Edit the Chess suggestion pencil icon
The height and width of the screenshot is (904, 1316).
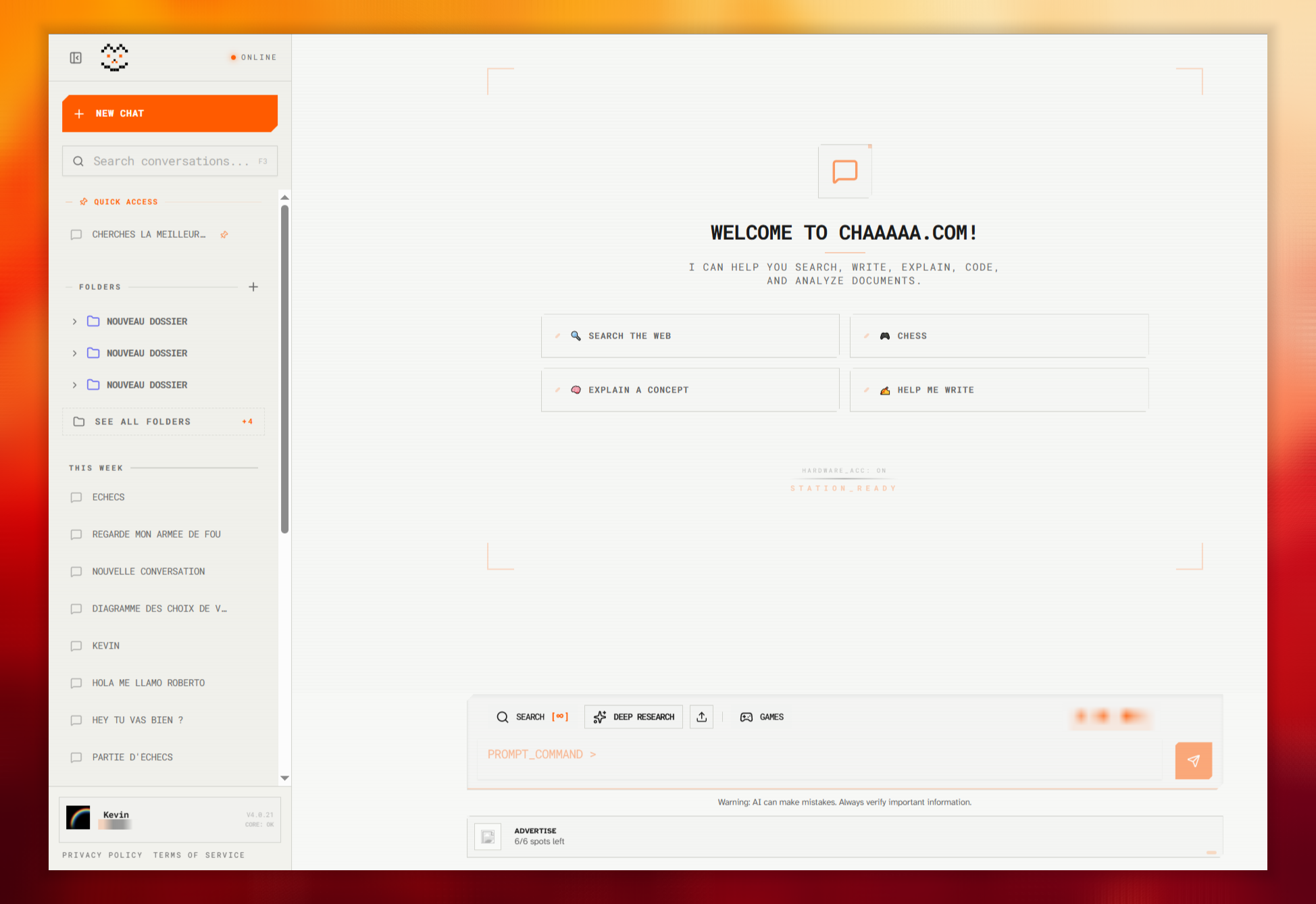866,336
